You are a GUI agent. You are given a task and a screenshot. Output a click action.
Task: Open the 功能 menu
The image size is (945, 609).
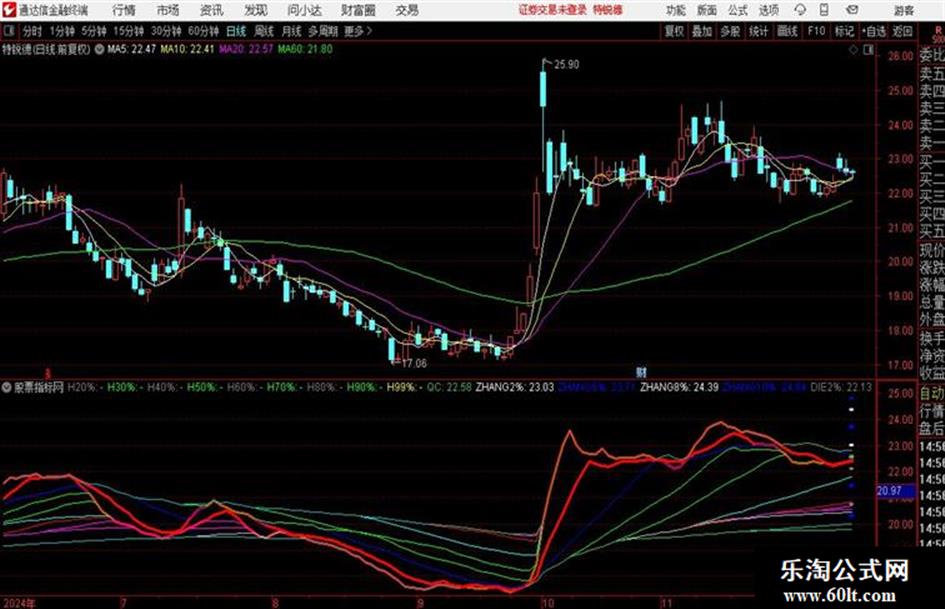676,10
